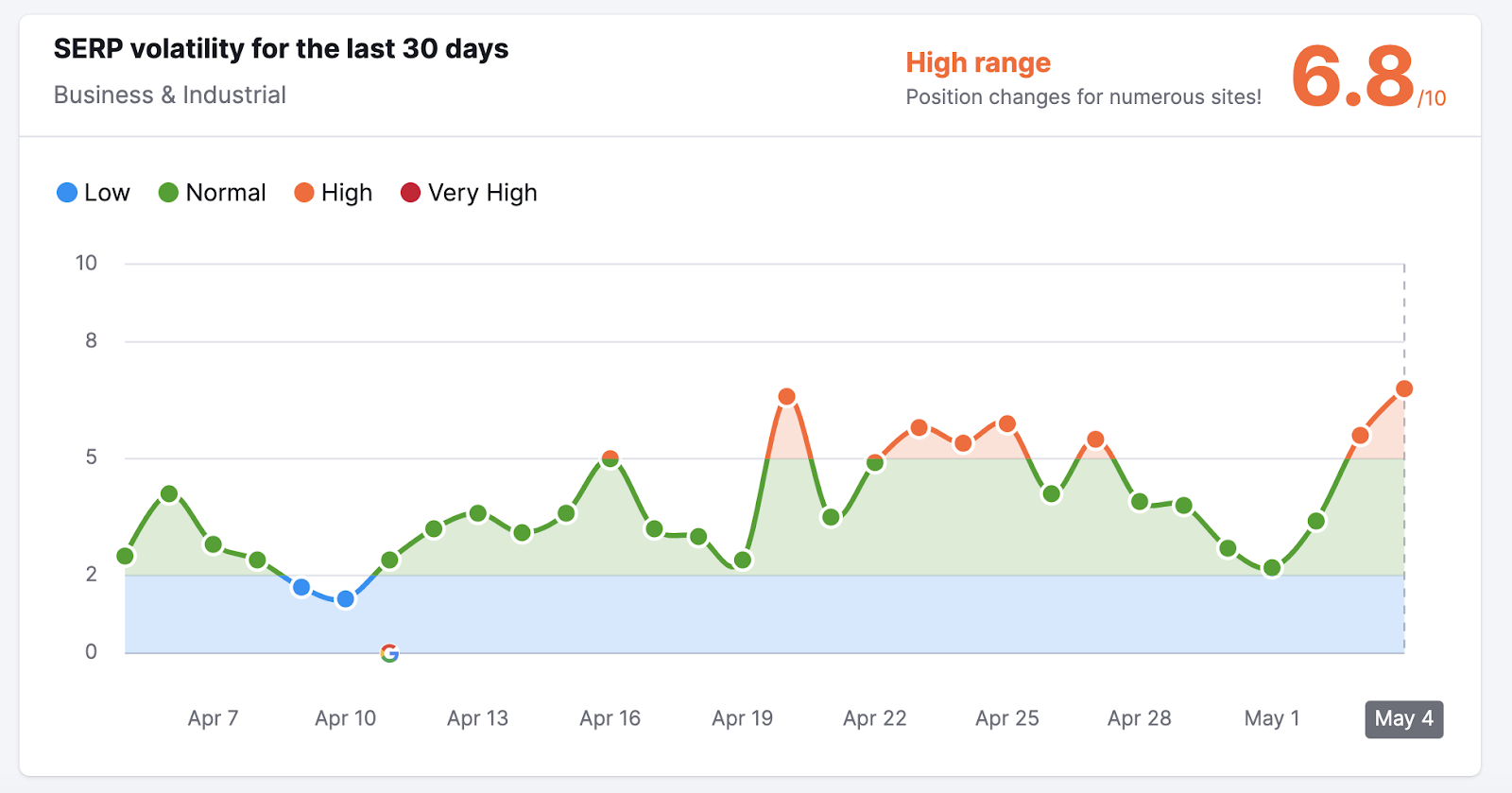Click the 'Apr 22' axis label
Screen dimensions: 1512x793
pos(875,718)
